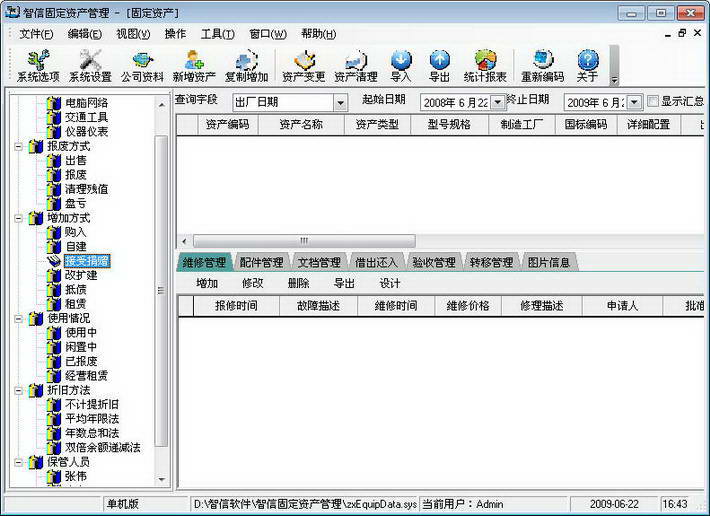Click book icon beside 双倍余额递减法

[x=53, y=448]
